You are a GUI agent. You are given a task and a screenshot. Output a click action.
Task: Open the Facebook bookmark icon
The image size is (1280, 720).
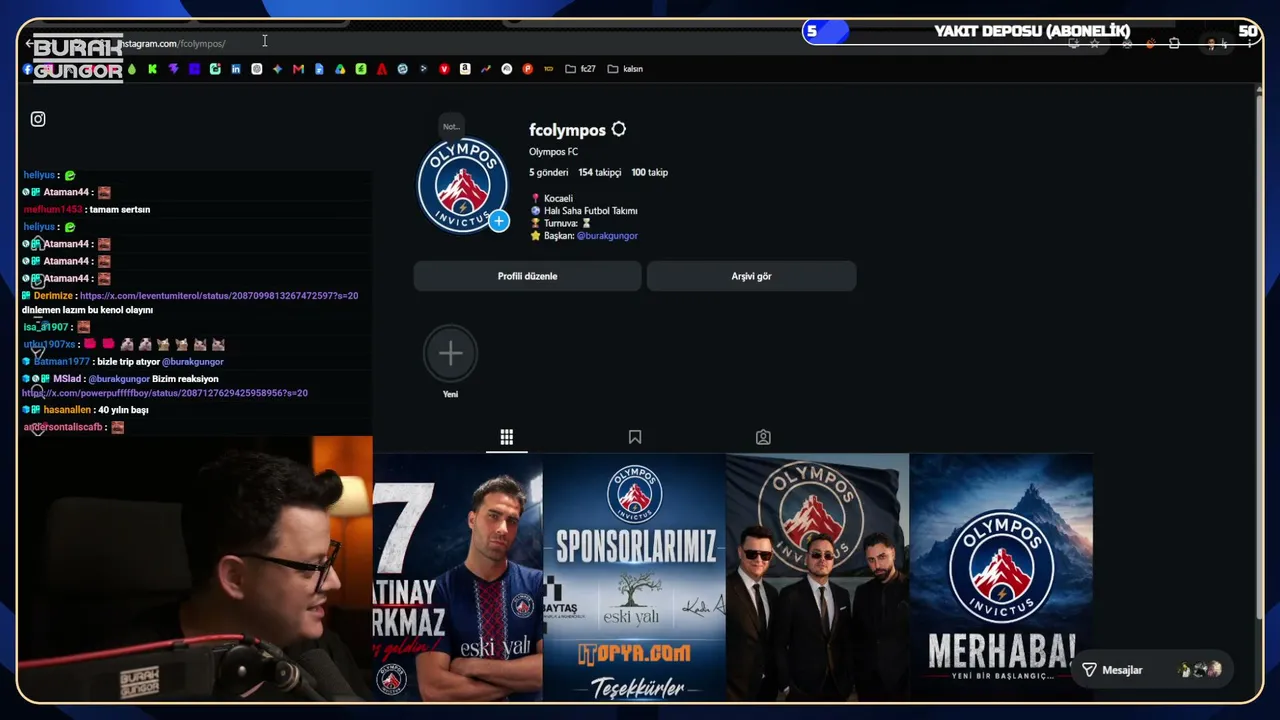(x=28, y=69)
